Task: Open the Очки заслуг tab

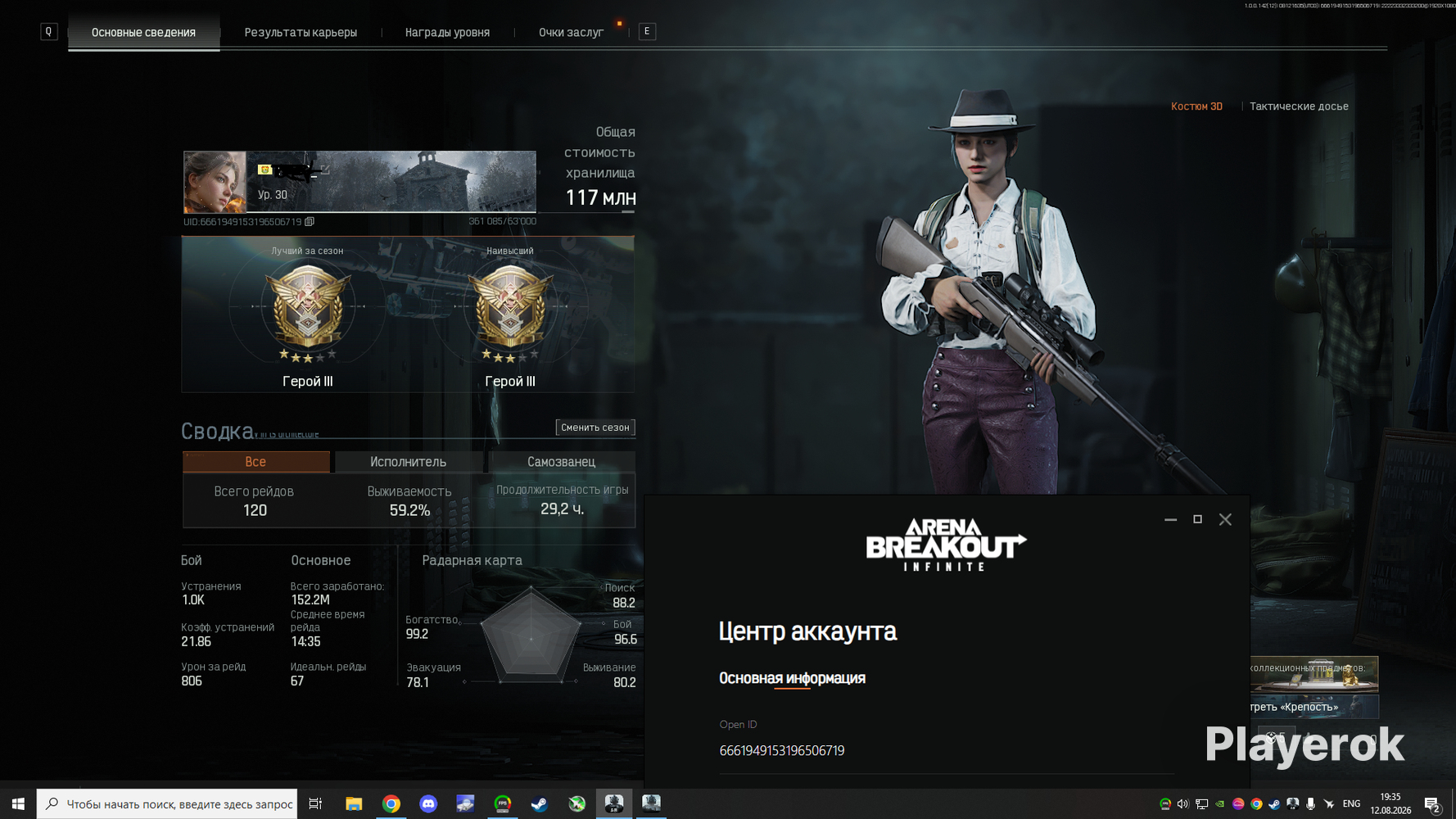Action: (571, 33)
